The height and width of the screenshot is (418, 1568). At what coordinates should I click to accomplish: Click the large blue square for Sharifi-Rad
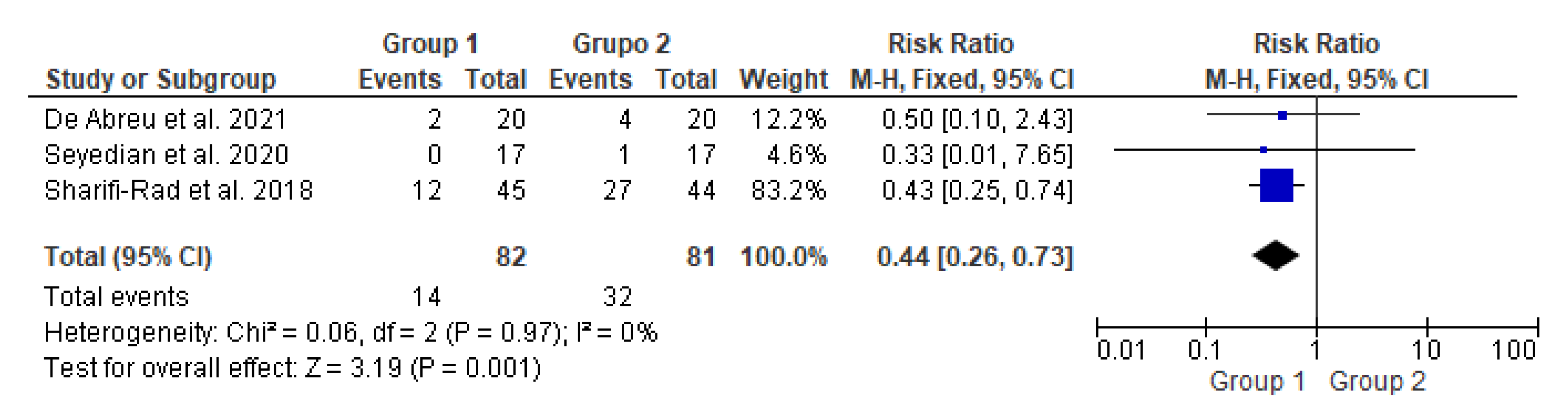[1276, 185]
